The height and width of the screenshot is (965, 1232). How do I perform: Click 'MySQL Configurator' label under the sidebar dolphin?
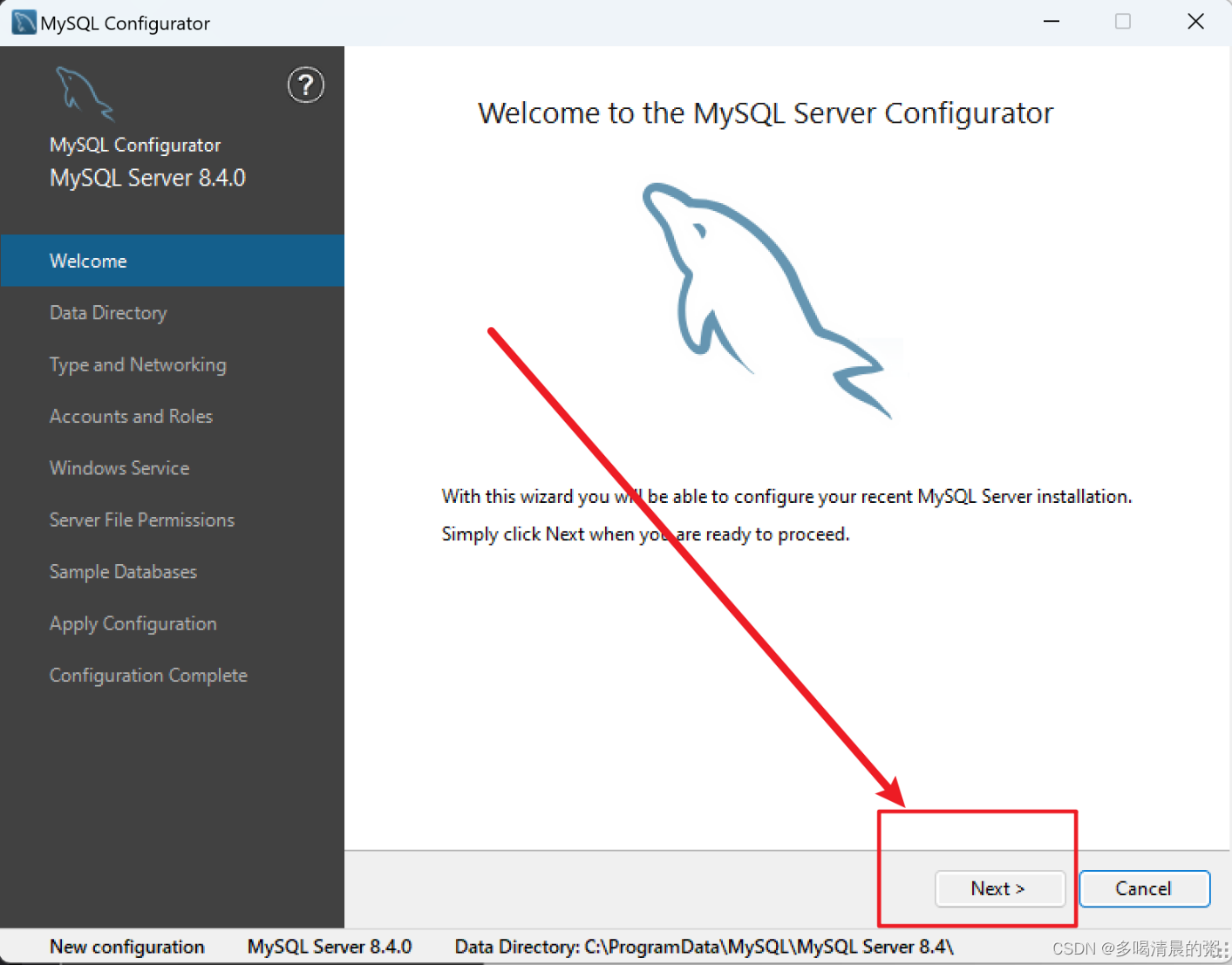135,146
